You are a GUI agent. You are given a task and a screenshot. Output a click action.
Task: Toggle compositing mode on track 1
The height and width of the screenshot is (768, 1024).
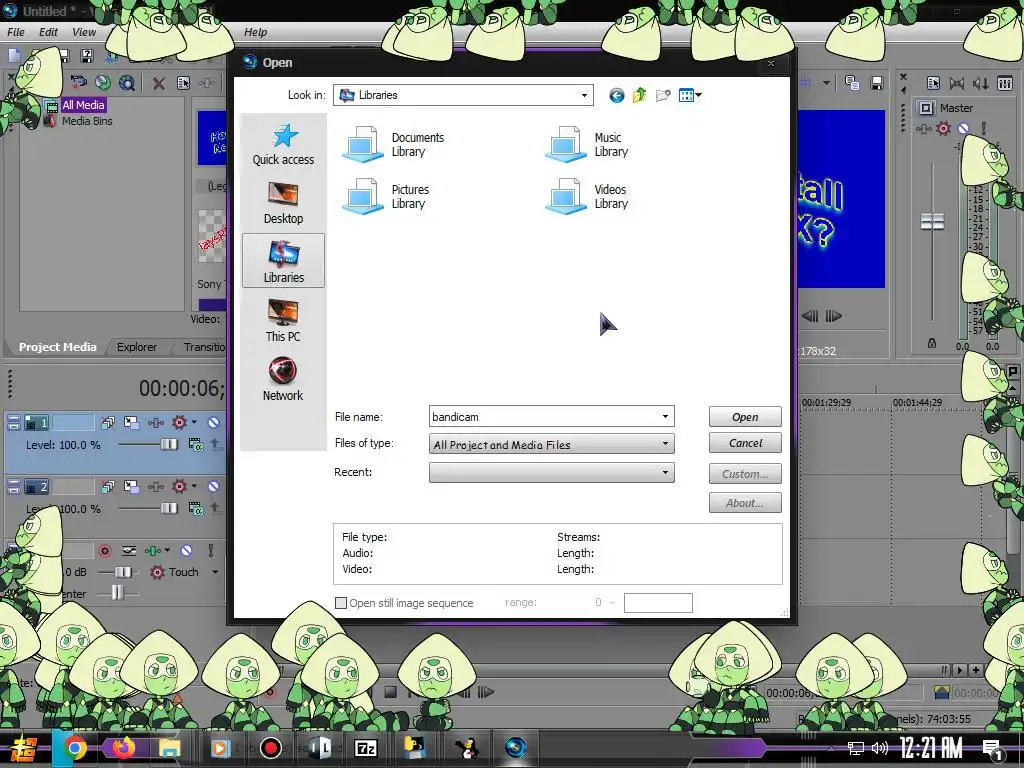pyautogui.click(x=195, y=445)
